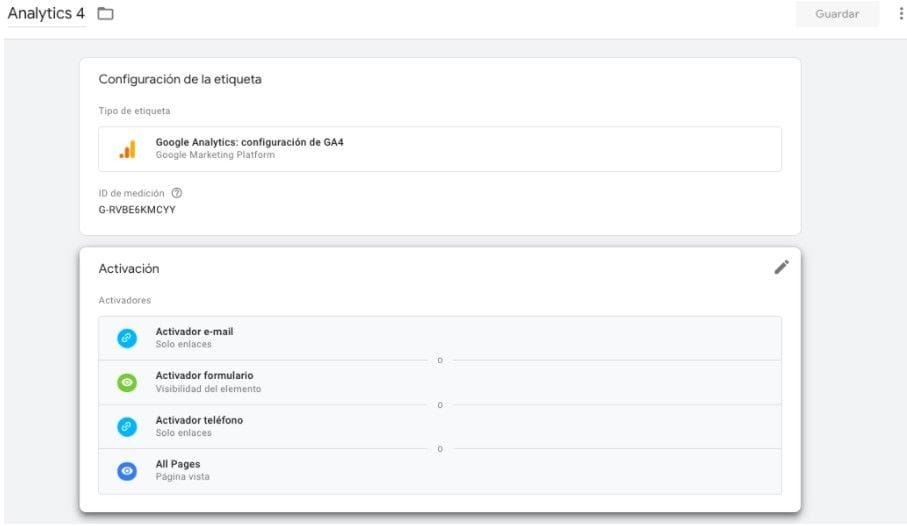Viewport: 907px width, 526px height.
Task: Click the Google Analytics bar chart icon
Action: coord(127,149)
